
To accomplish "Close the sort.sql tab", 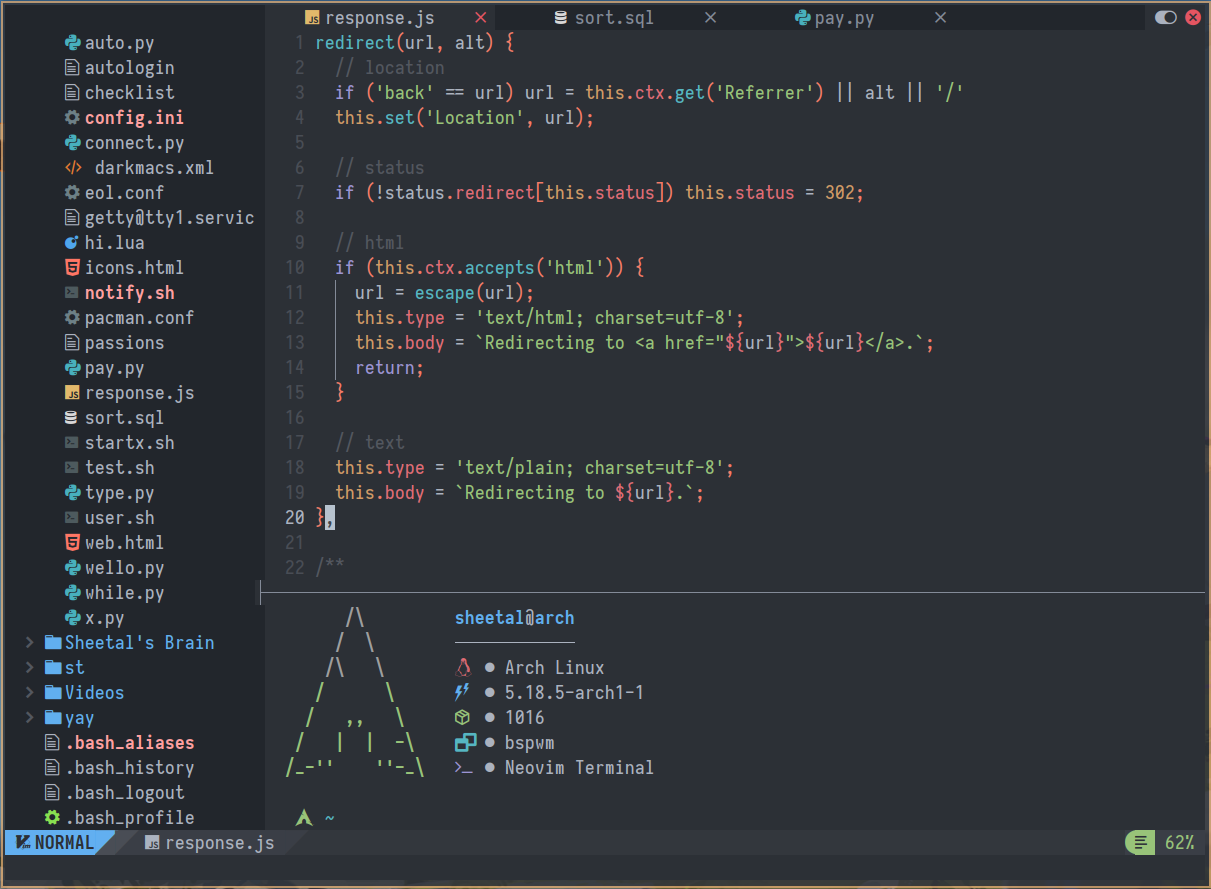I will [x=711, y=18].
